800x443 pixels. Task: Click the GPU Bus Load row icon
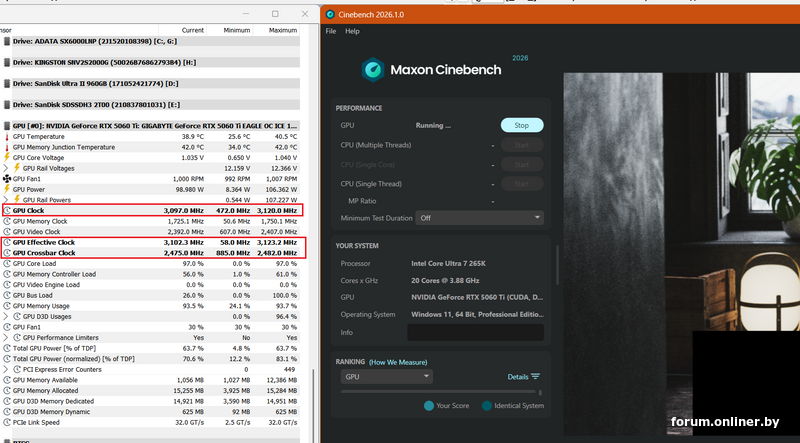coord(7,295)
